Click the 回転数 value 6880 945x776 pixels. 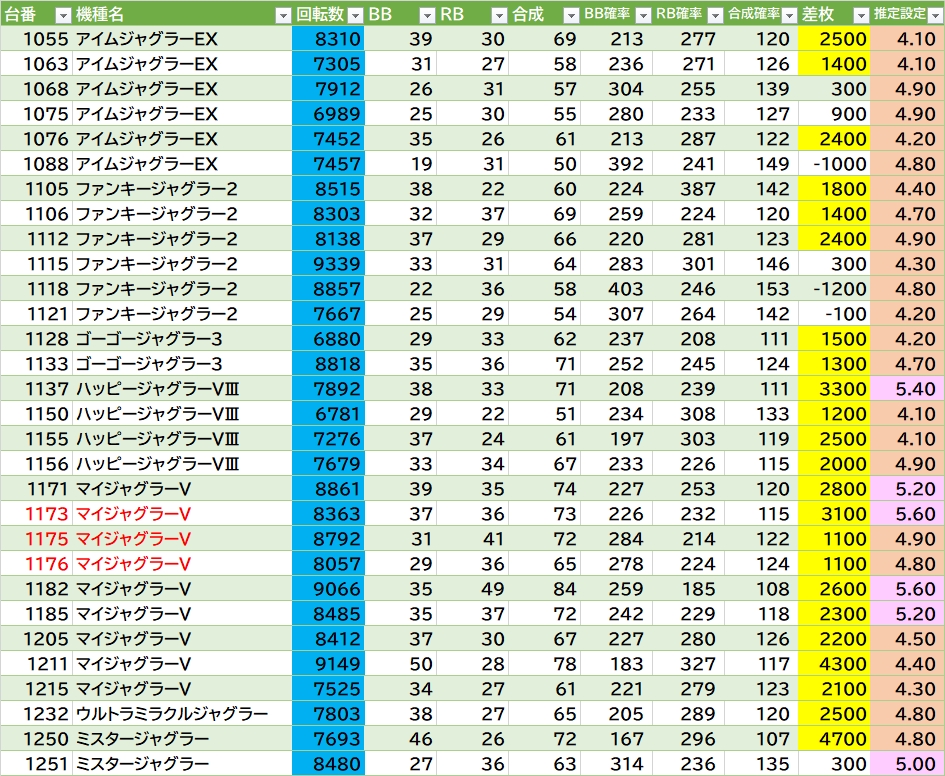coord(338,339)
